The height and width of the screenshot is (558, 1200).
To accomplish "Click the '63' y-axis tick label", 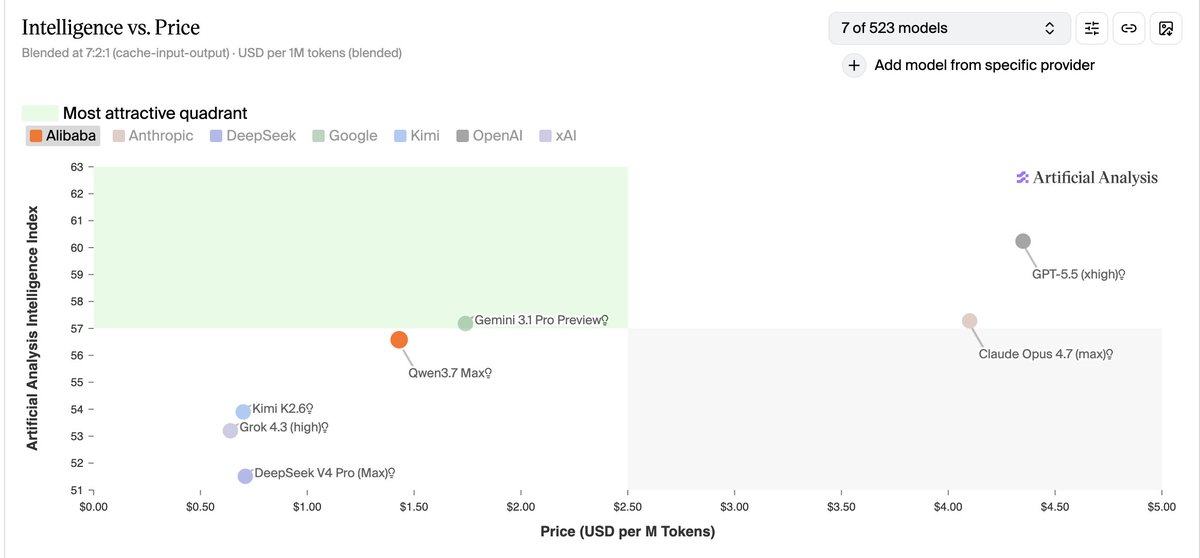I will 76,167.
